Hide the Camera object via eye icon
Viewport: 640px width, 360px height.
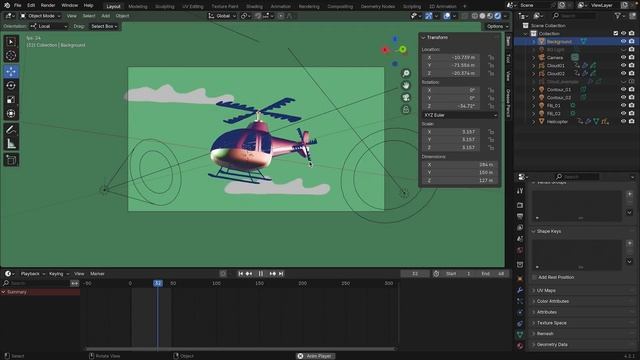pos(623,57)
